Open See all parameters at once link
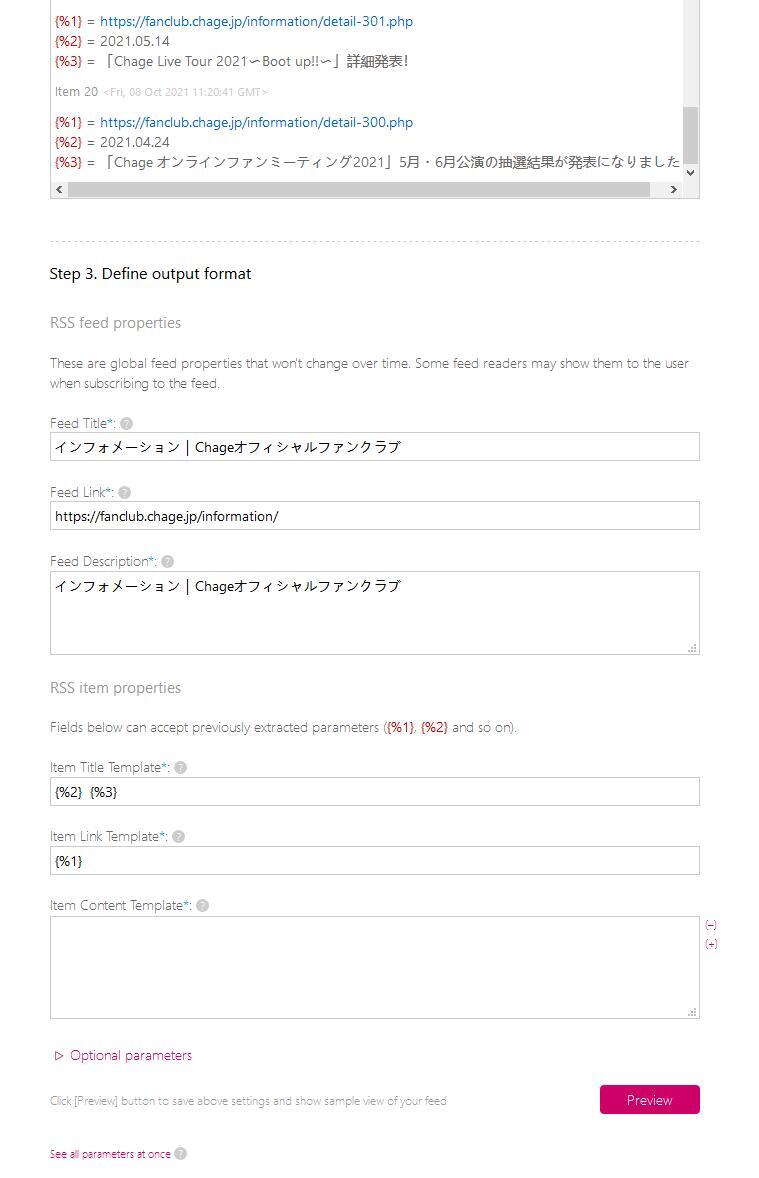759x1178 pixels. [110, 1154]
